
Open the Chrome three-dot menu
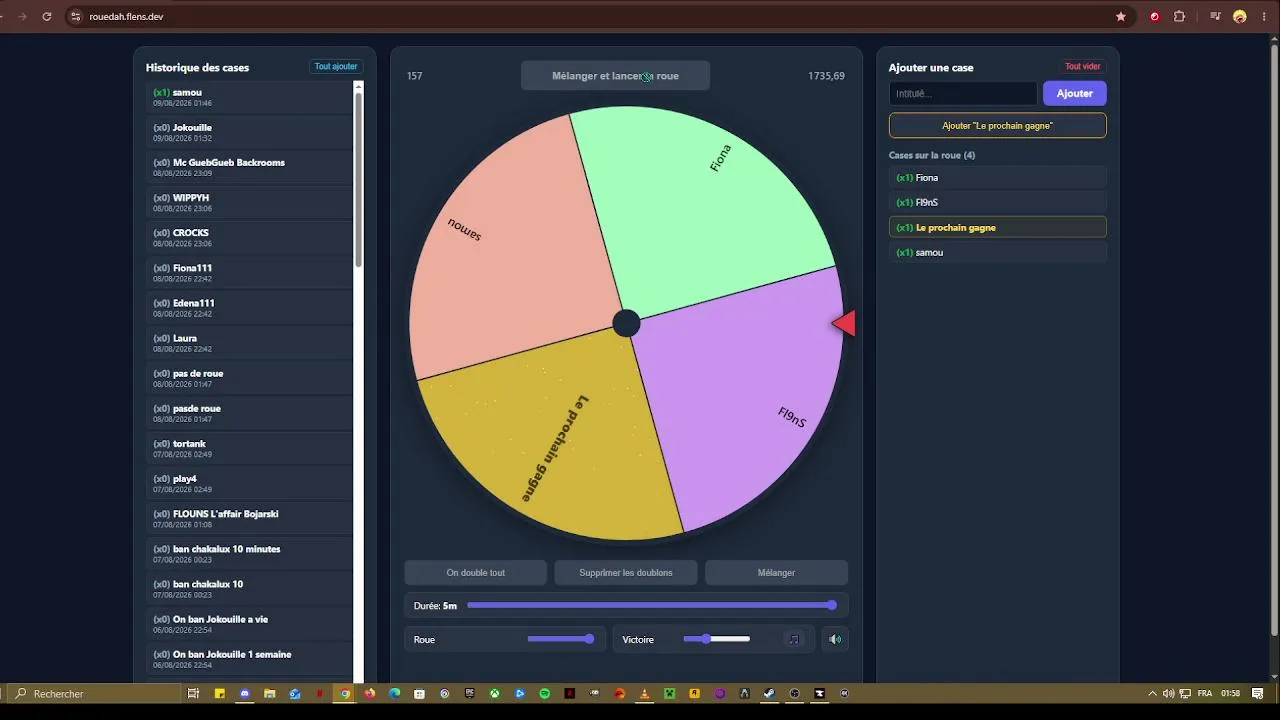pos(1264,16)
